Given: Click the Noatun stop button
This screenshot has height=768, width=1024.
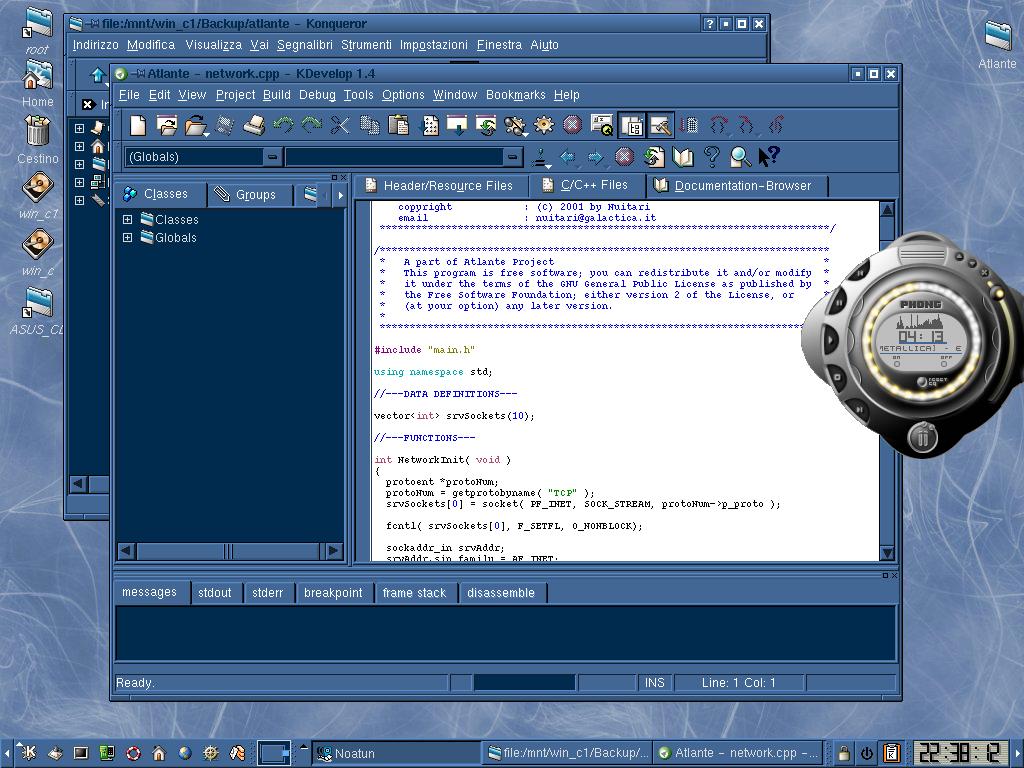Looking at the screenshot, I should (838, 377).
